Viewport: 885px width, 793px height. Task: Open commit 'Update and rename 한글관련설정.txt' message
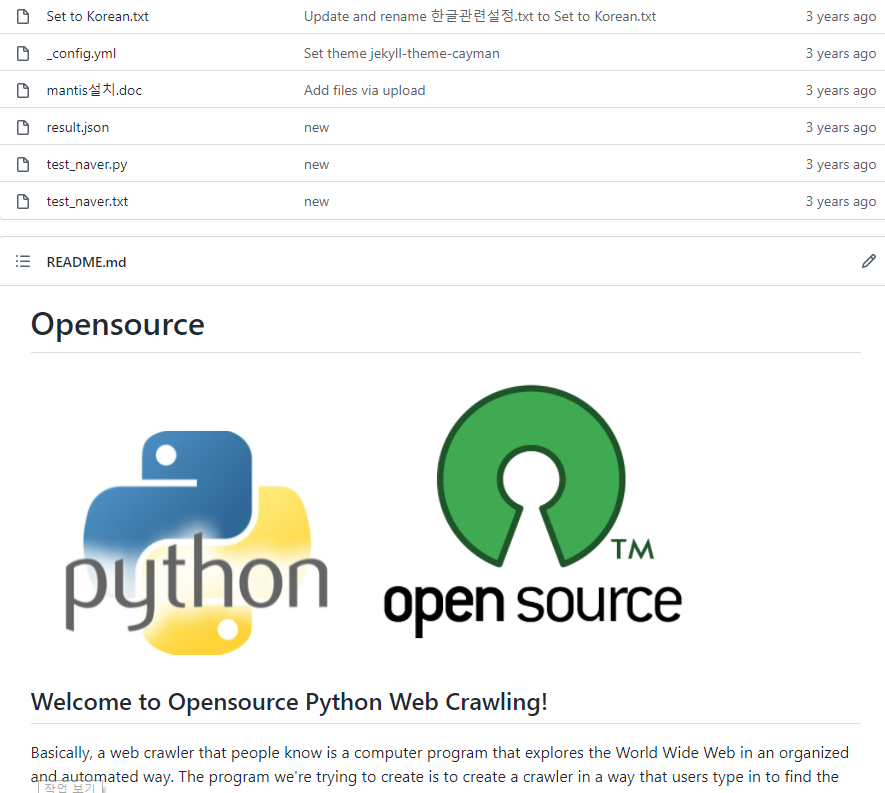pos(480,16)
